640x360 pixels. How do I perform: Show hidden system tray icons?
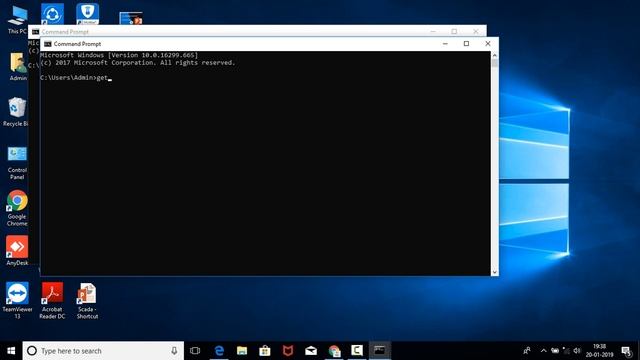click(x=544, y=351)
